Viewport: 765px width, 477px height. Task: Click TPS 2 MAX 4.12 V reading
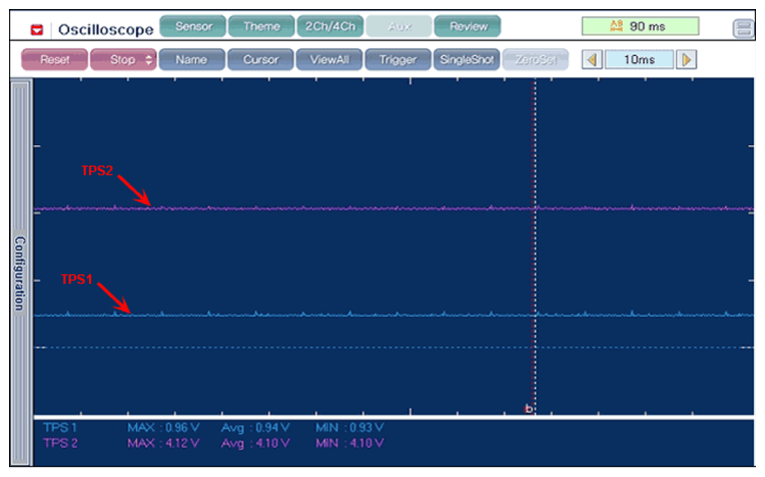(x=163, y=443)
